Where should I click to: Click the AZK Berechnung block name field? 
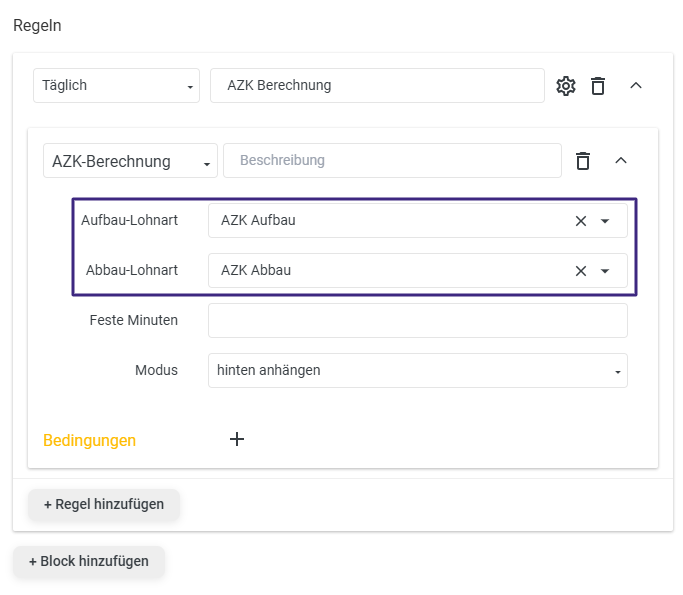[377, 85]
